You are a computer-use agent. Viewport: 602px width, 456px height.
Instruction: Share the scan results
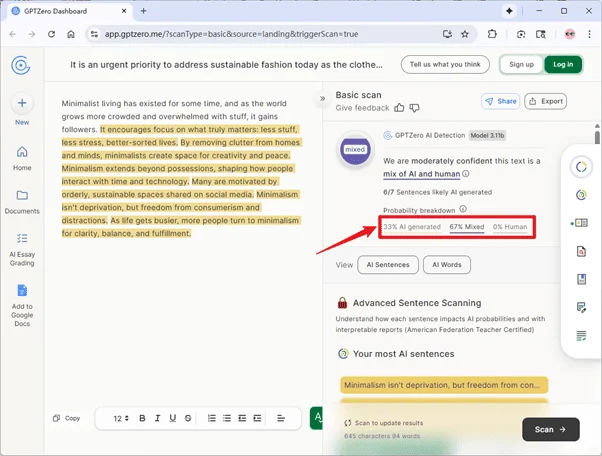click(x=501, y=101)
